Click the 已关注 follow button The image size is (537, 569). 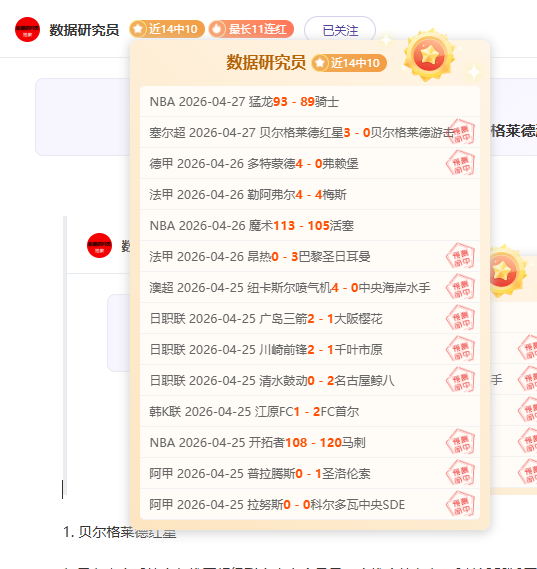340,30
